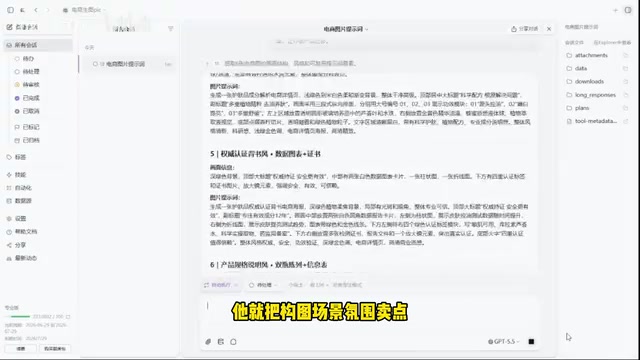640x360 pixels.
Task: Click the share conversation icon at top
Action: click(514, 29)
